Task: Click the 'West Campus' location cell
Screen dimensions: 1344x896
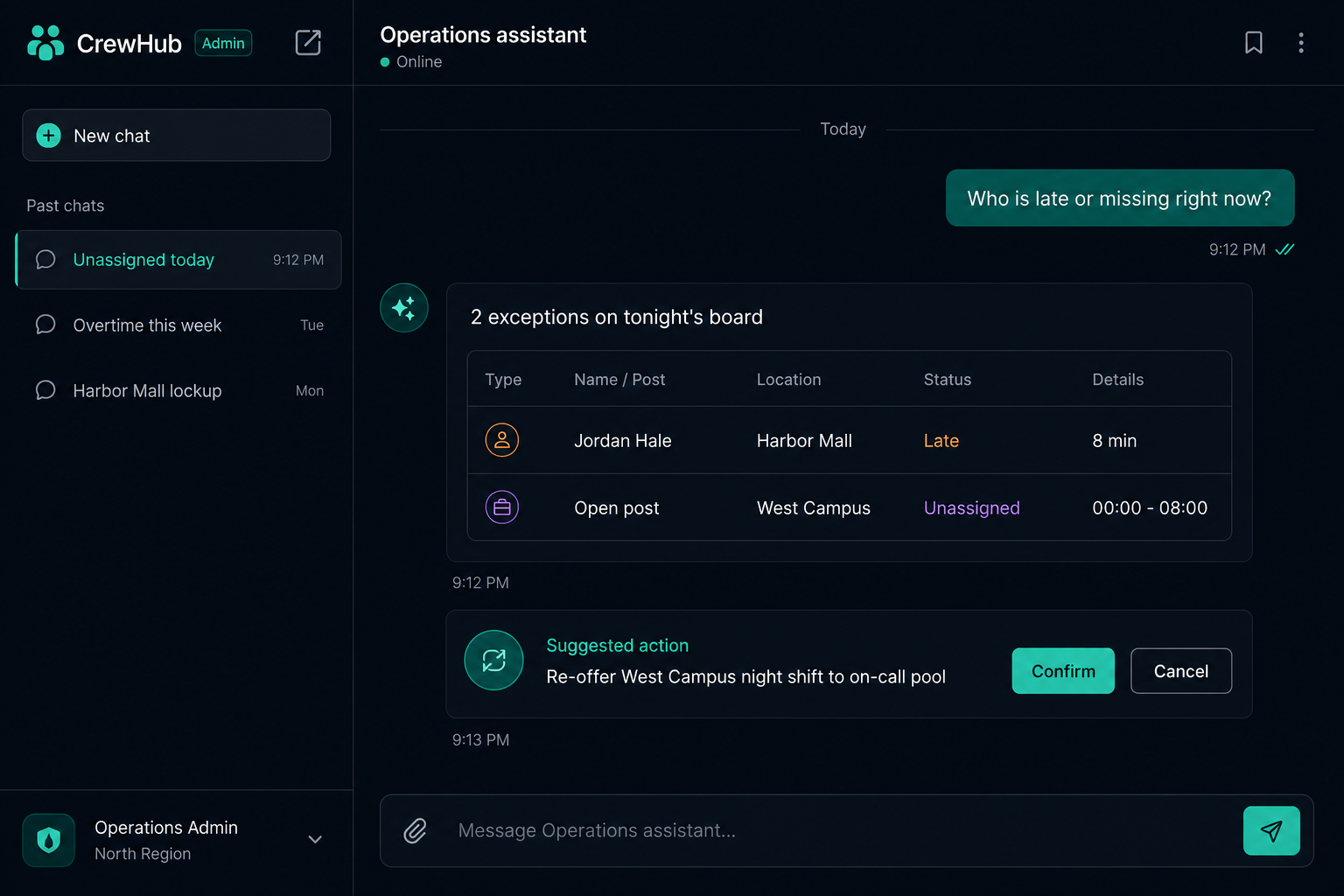Action: point(814,508)
